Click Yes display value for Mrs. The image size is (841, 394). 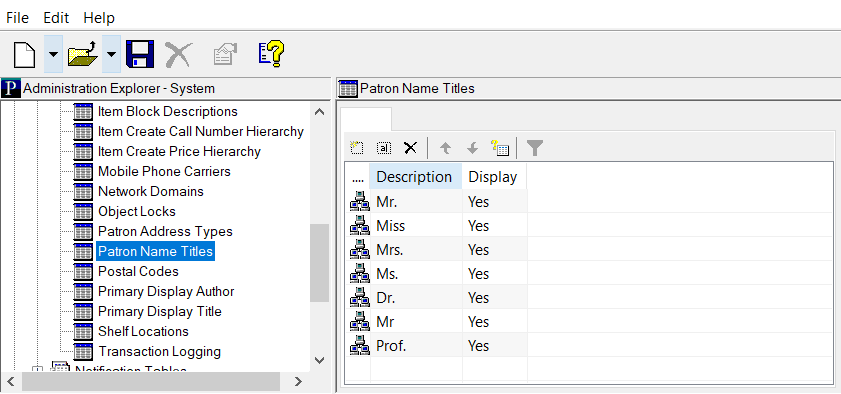click(478, 250)
